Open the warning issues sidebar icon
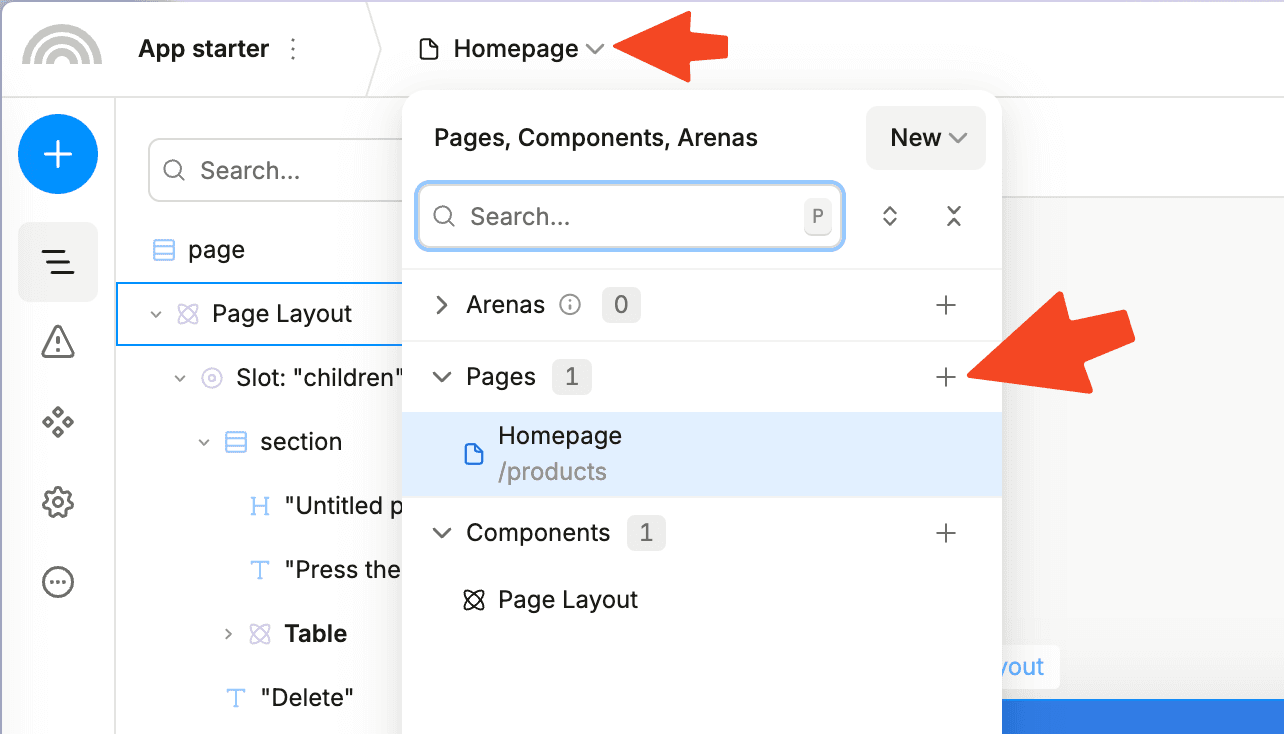The image size is (1284, 734). tap(58, 342)
